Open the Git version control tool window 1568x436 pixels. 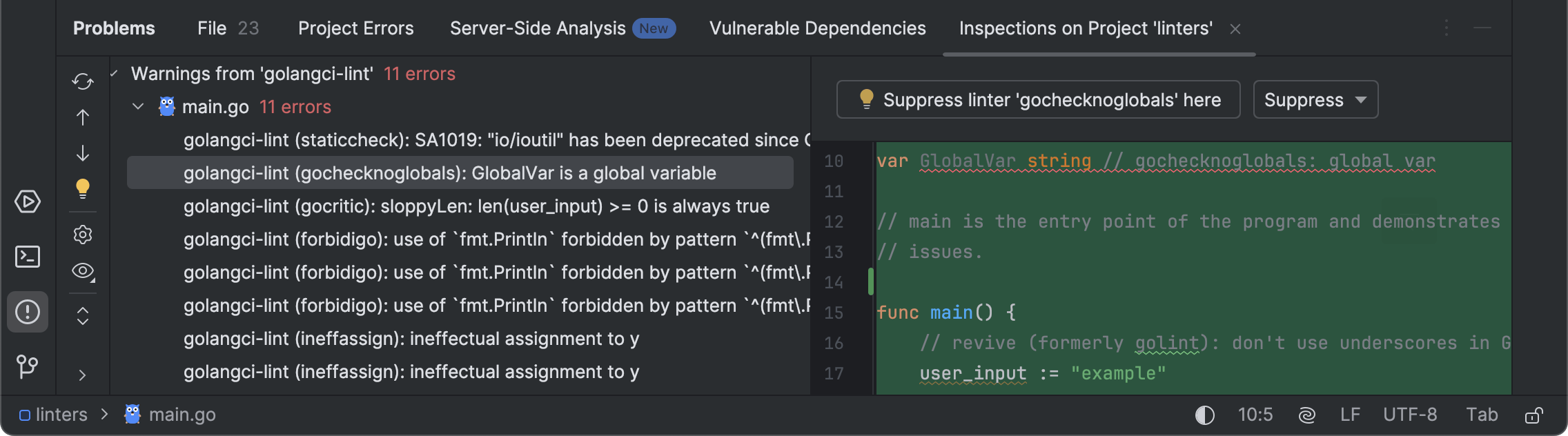tap(28, 366)
